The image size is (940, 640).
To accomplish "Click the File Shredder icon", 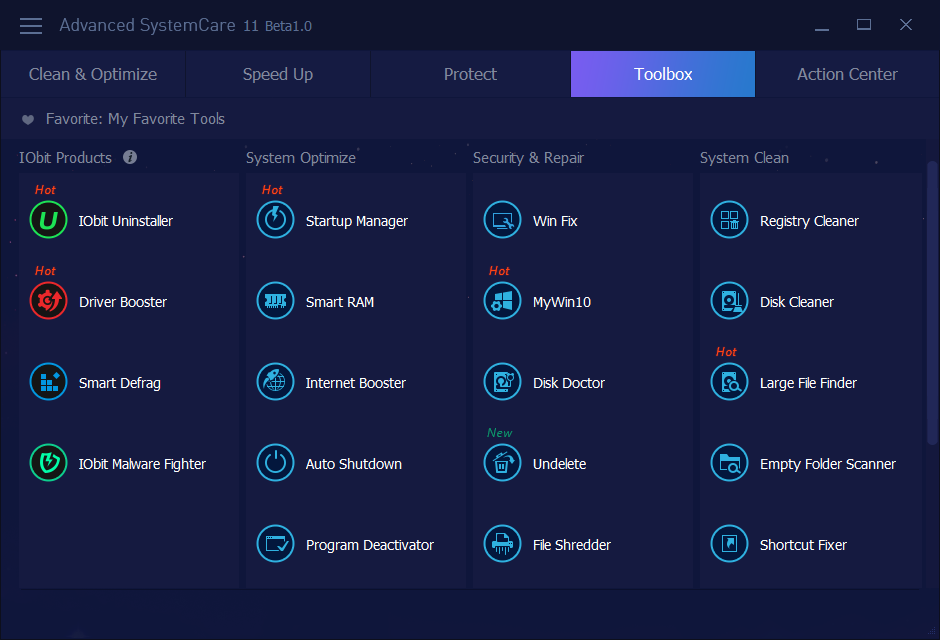I will tap(502, 545).
